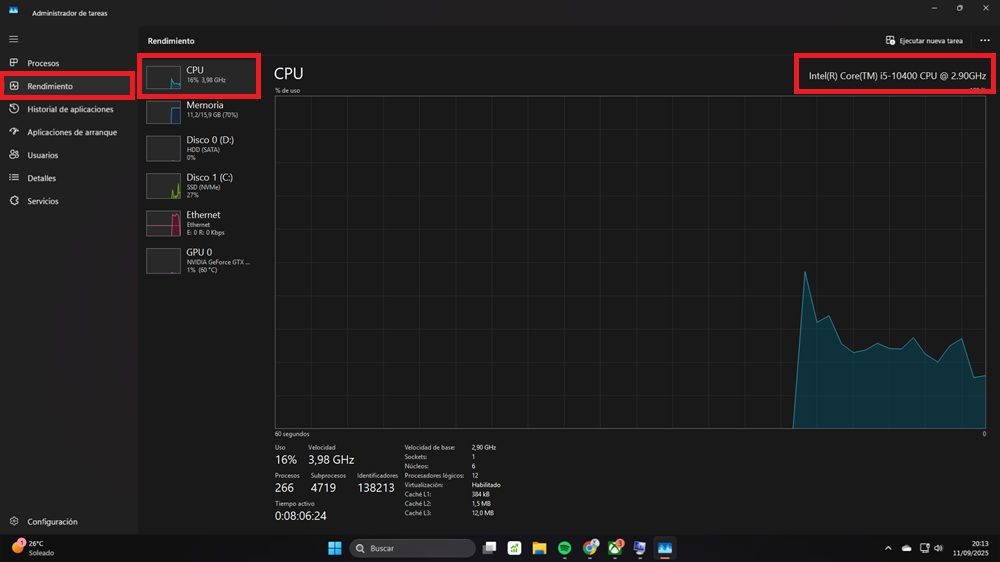Viewport: 1000px width, 562px height.
Task: Click the Identificadores value 138213
Action: click(x=376, y=487)
